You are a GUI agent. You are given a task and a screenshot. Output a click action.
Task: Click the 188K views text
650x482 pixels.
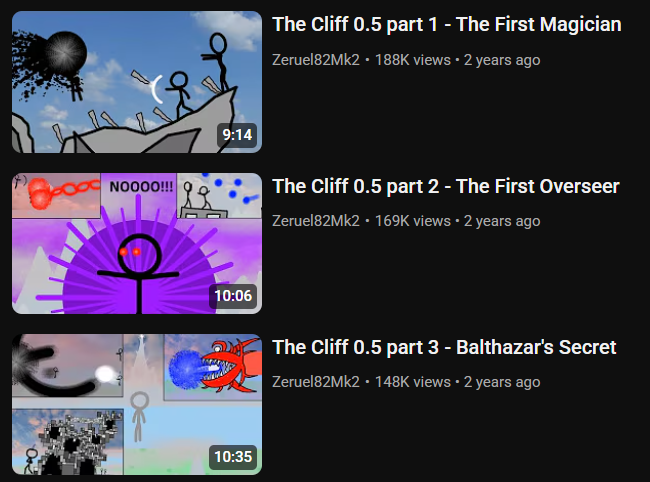[x=412, y=60]
